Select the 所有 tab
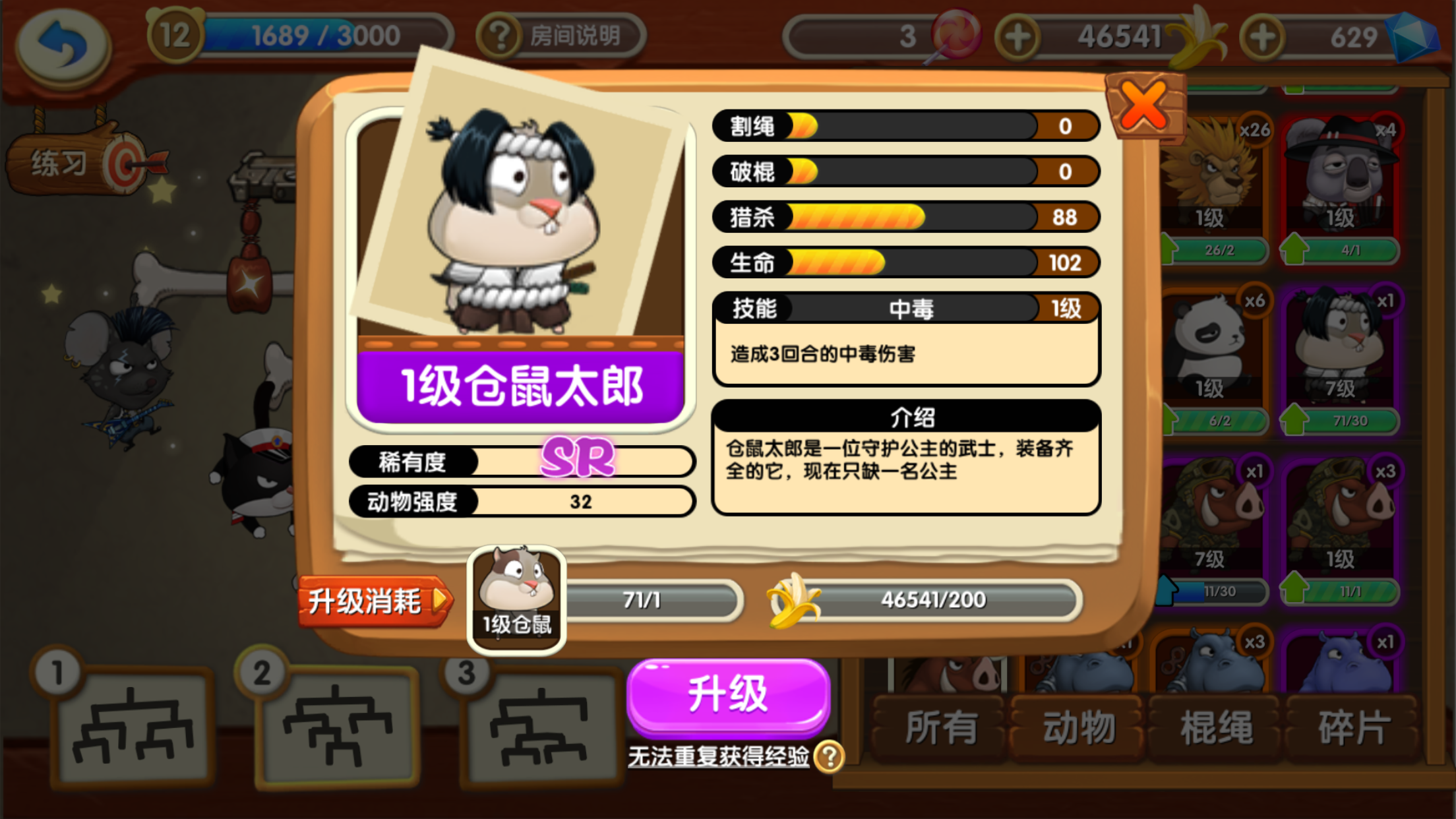The width and height of the screenshot is (1456, 819). coord(940,728)
